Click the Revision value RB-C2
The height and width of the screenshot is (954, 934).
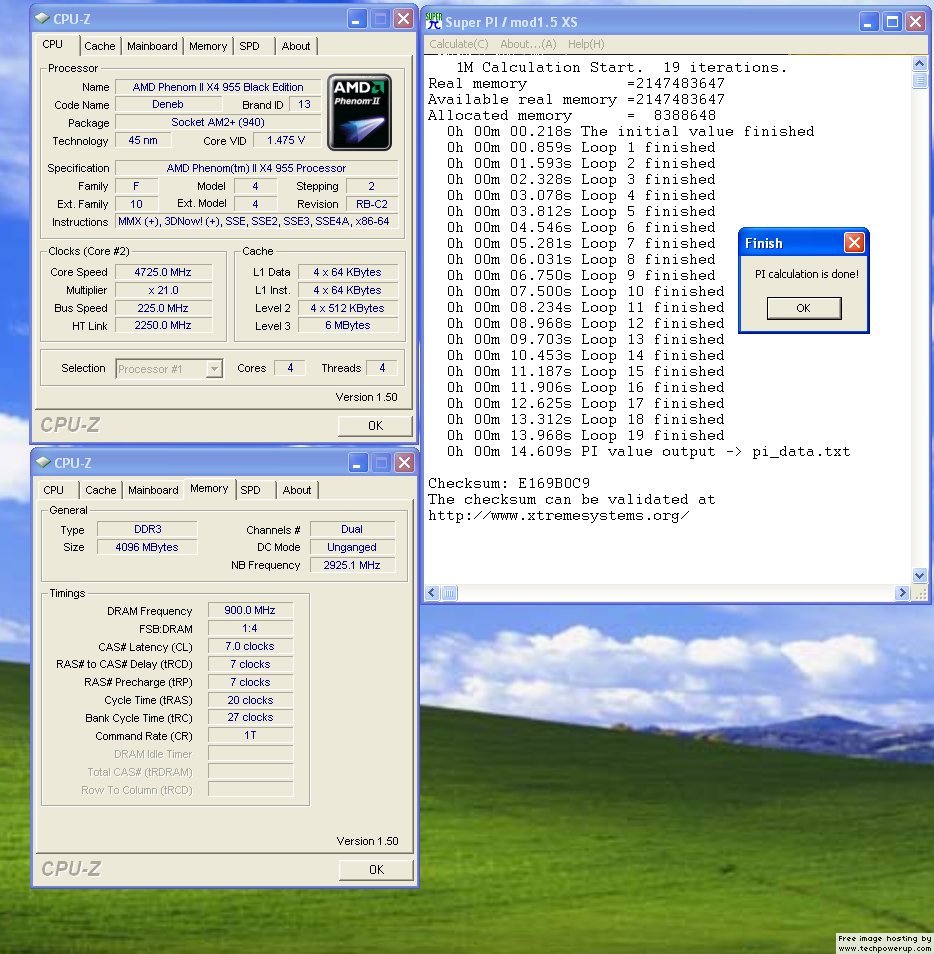click(x=372, y=204)
